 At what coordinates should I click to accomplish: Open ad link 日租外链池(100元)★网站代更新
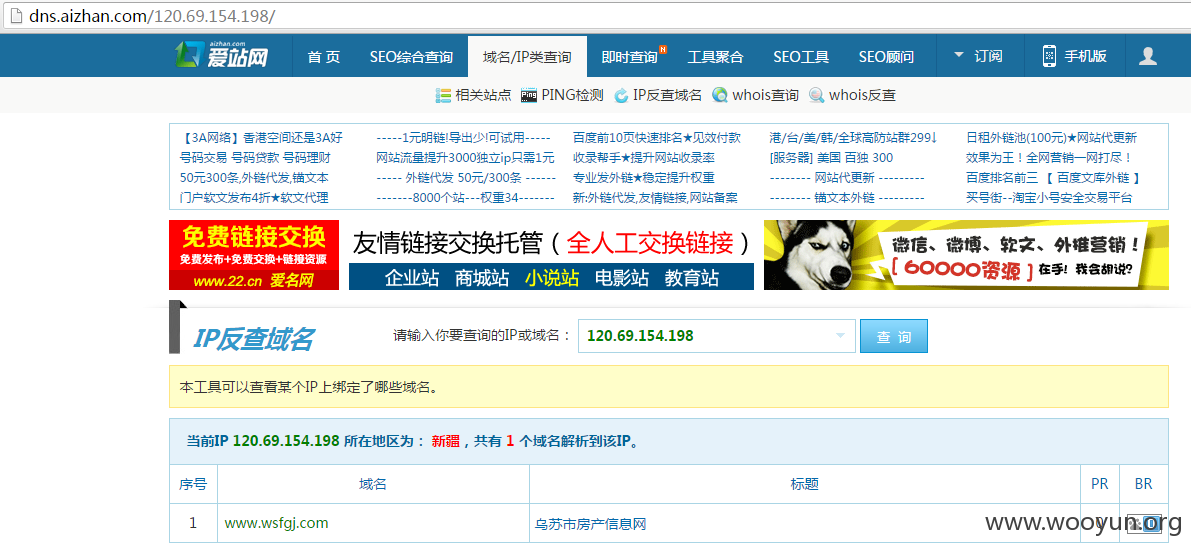click(1051, 138)
